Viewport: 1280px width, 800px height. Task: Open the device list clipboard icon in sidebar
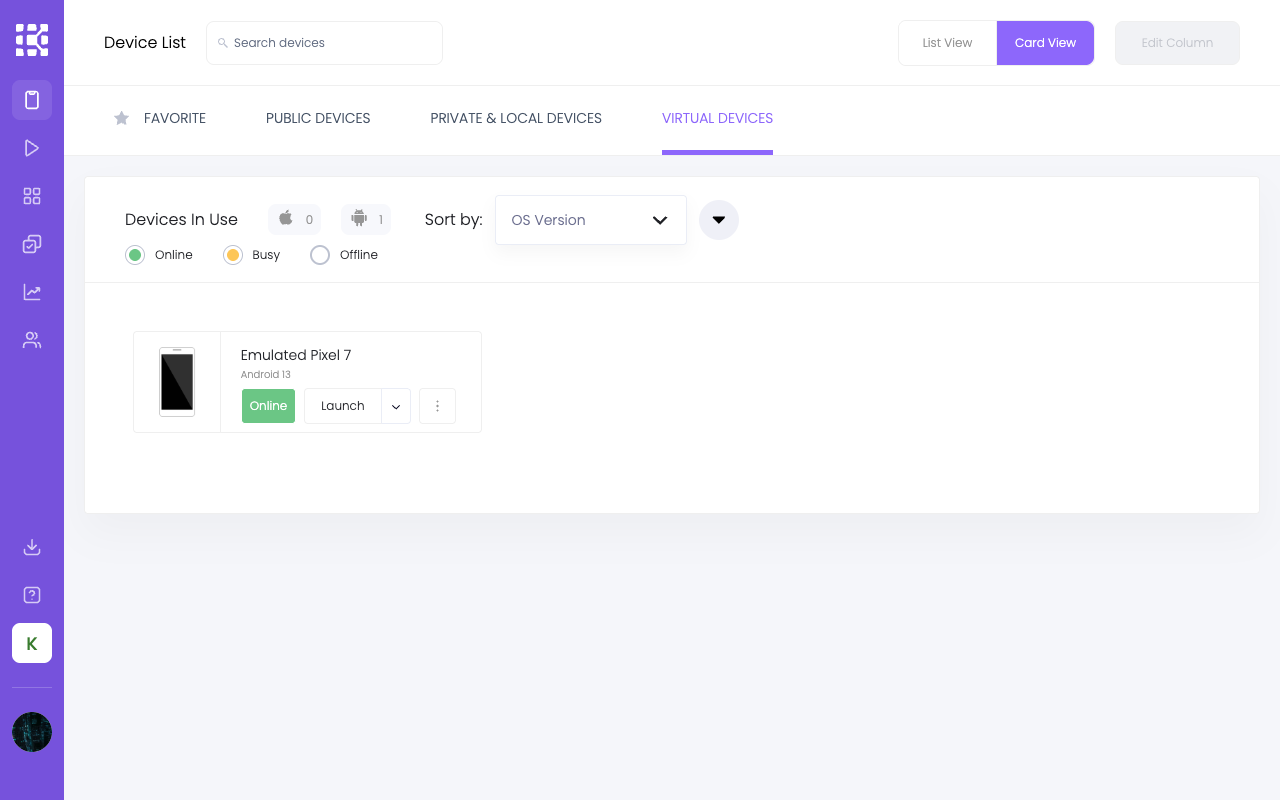[32, 100]
